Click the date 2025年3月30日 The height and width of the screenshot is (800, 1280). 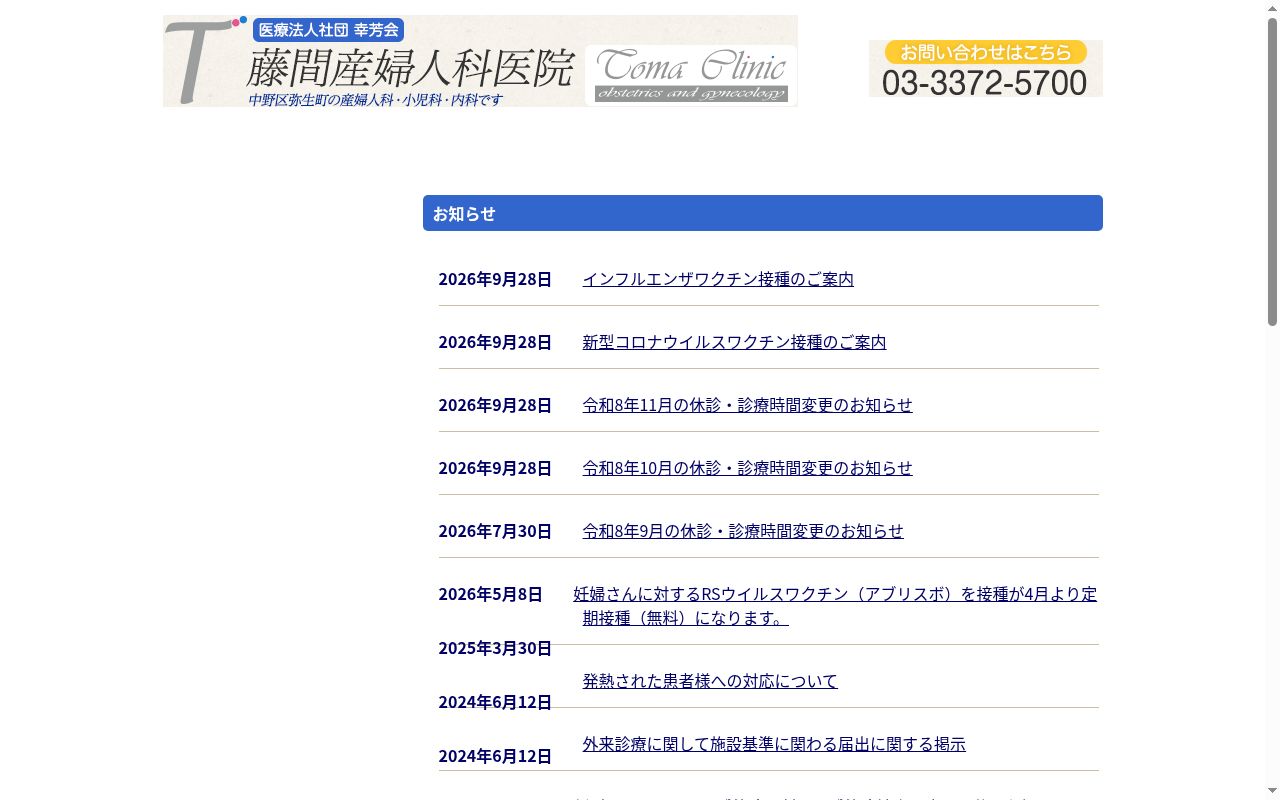pos(495,648)
